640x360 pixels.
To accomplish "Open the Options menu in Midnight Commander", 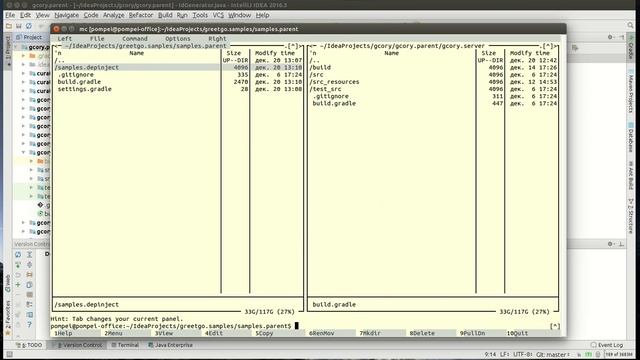I will click(178, 38).
